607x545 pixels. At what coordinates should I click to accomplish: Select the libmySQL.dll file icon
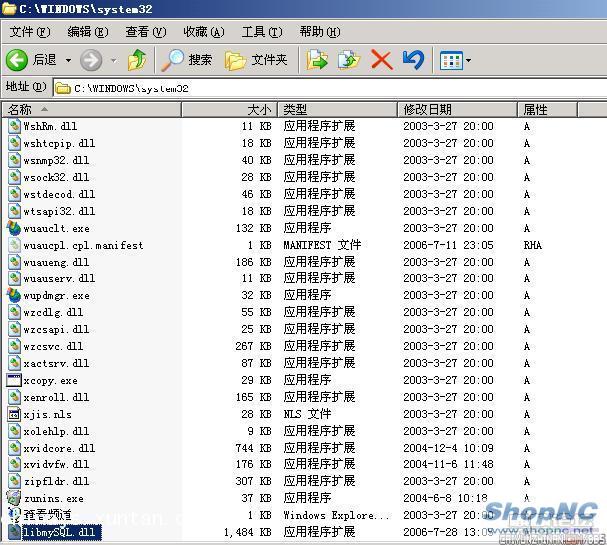[x=14, y=532]
